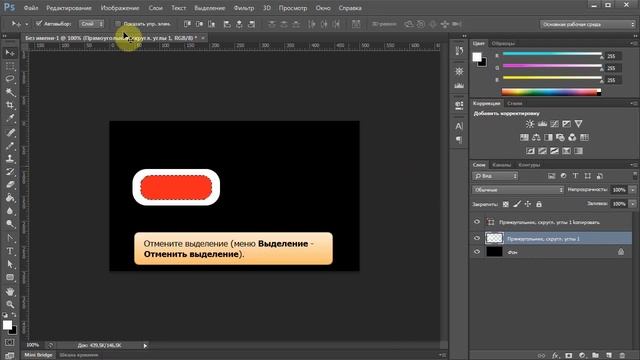Open the Character panel icon
The width and height of the screenshot is (640, 360).
459,126
